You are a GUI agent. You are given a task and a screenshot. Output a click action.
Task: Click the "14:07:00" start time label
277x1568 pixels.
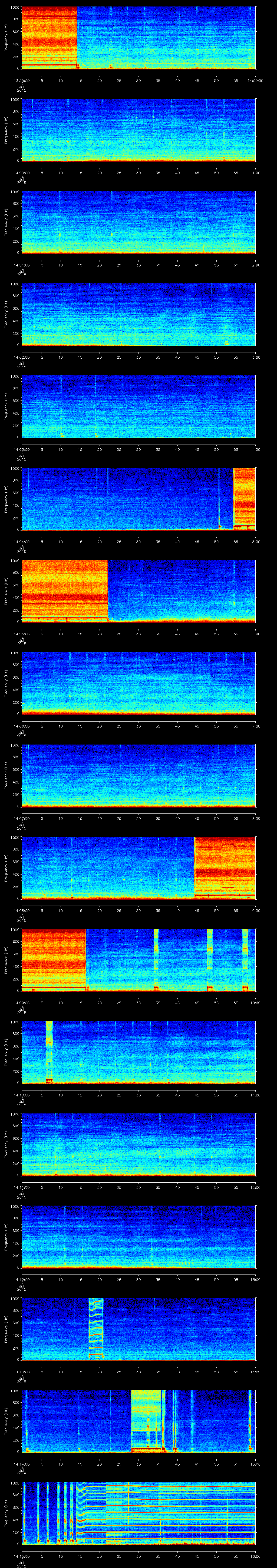point(21,818)
